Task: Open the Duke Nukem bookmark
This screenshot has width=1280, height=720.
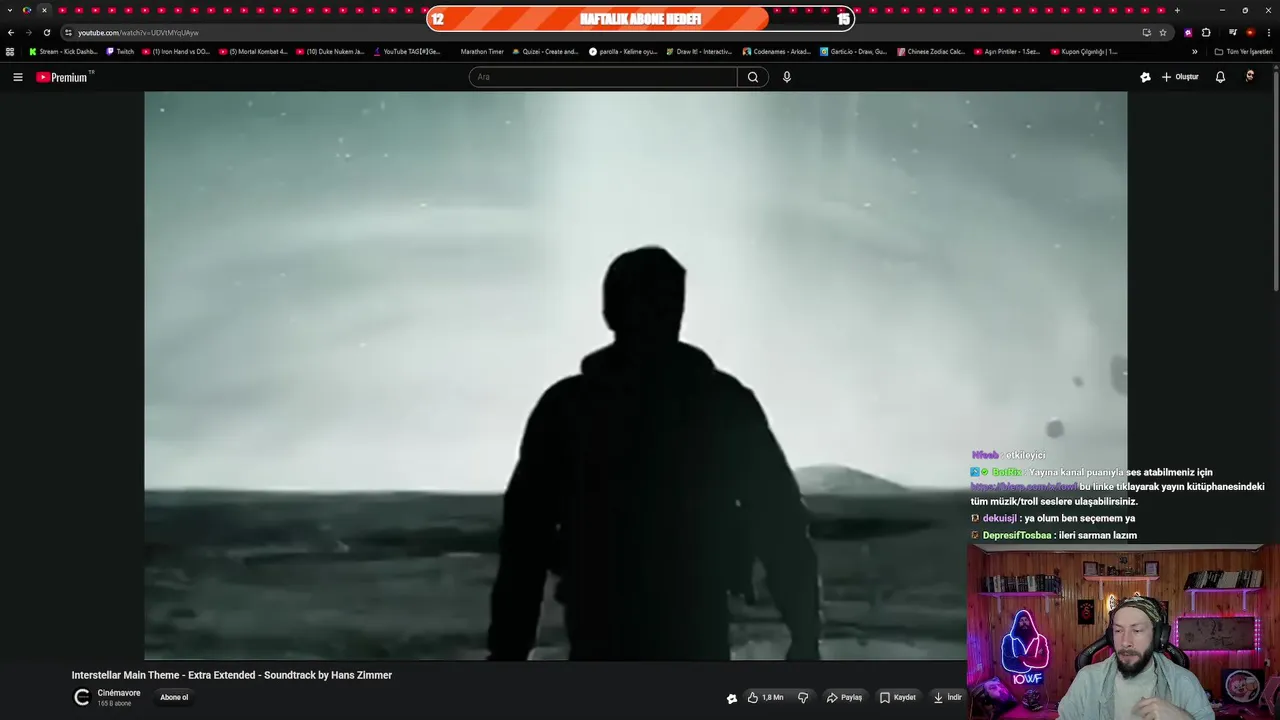Action: point(330,51)
